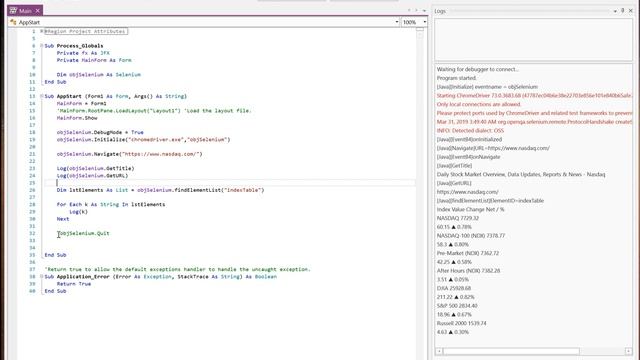This screenshot has width=640, height=360.
Task: Click 'After Hours (NDX) 7382.28' log entry
Action: coord(468,271)
